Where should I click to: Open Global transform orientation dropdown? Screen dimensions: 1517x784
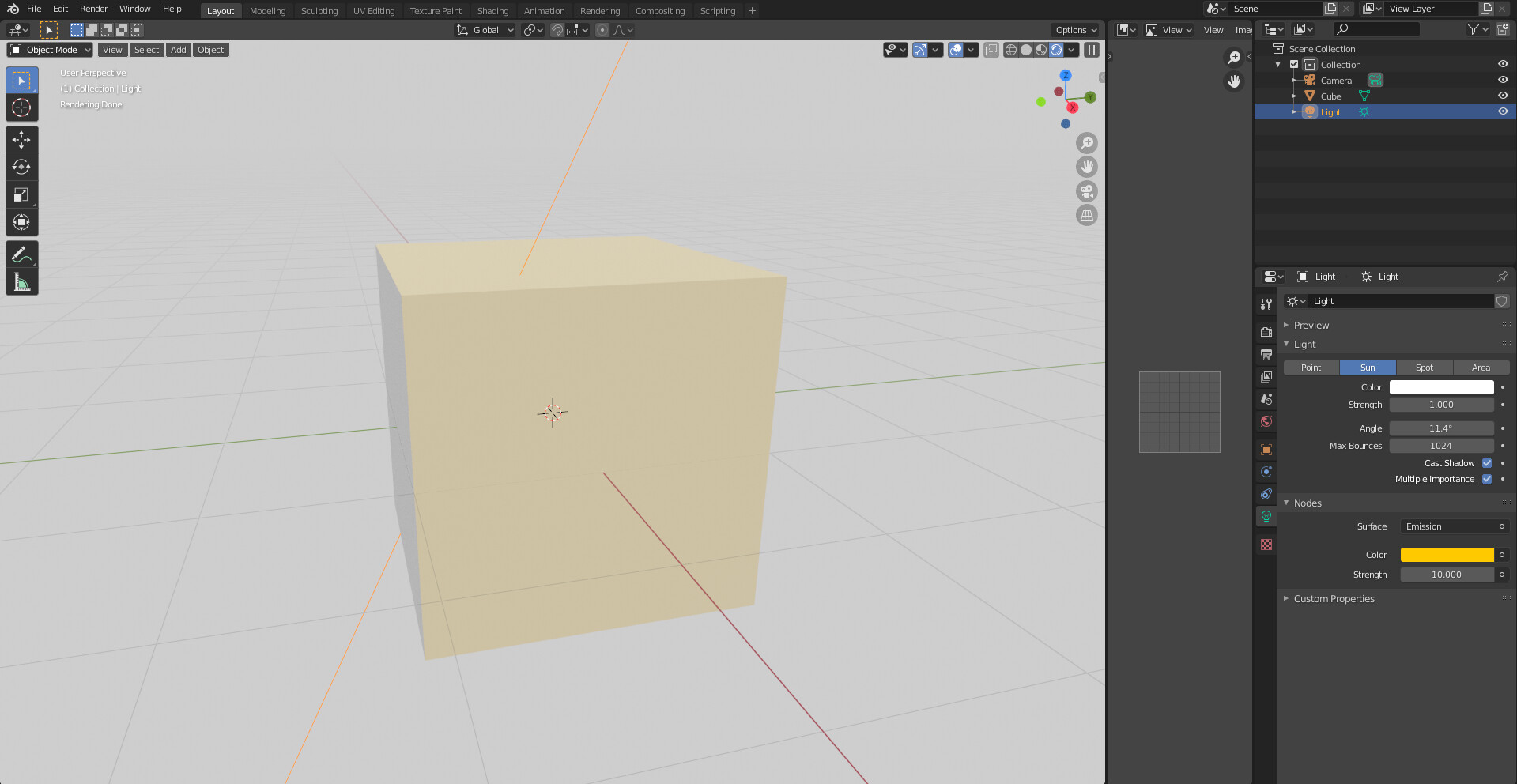tap(485, 30)
